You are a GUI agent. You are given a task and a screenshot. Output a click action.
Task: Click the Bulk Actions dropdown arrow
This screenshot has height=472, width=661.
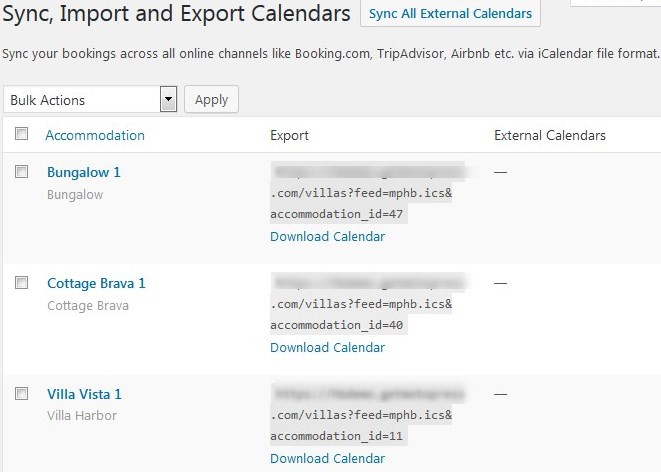(x=168, y=99)
